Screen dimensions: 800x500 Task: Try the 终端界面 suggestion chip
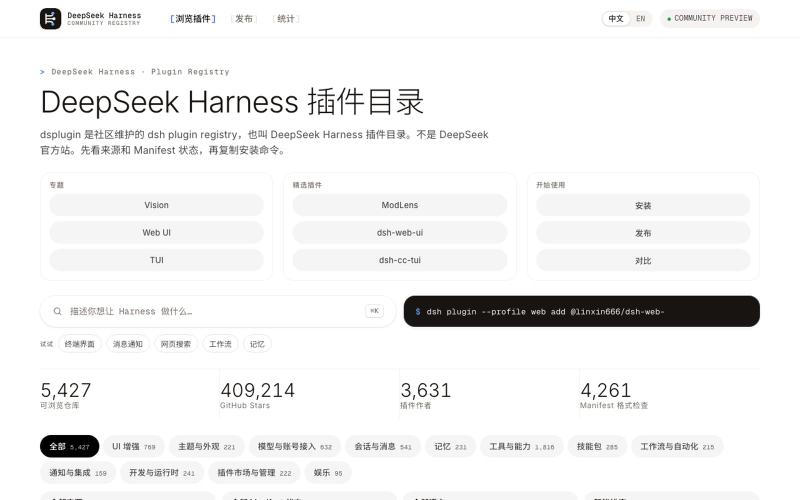tap(80, 344)
